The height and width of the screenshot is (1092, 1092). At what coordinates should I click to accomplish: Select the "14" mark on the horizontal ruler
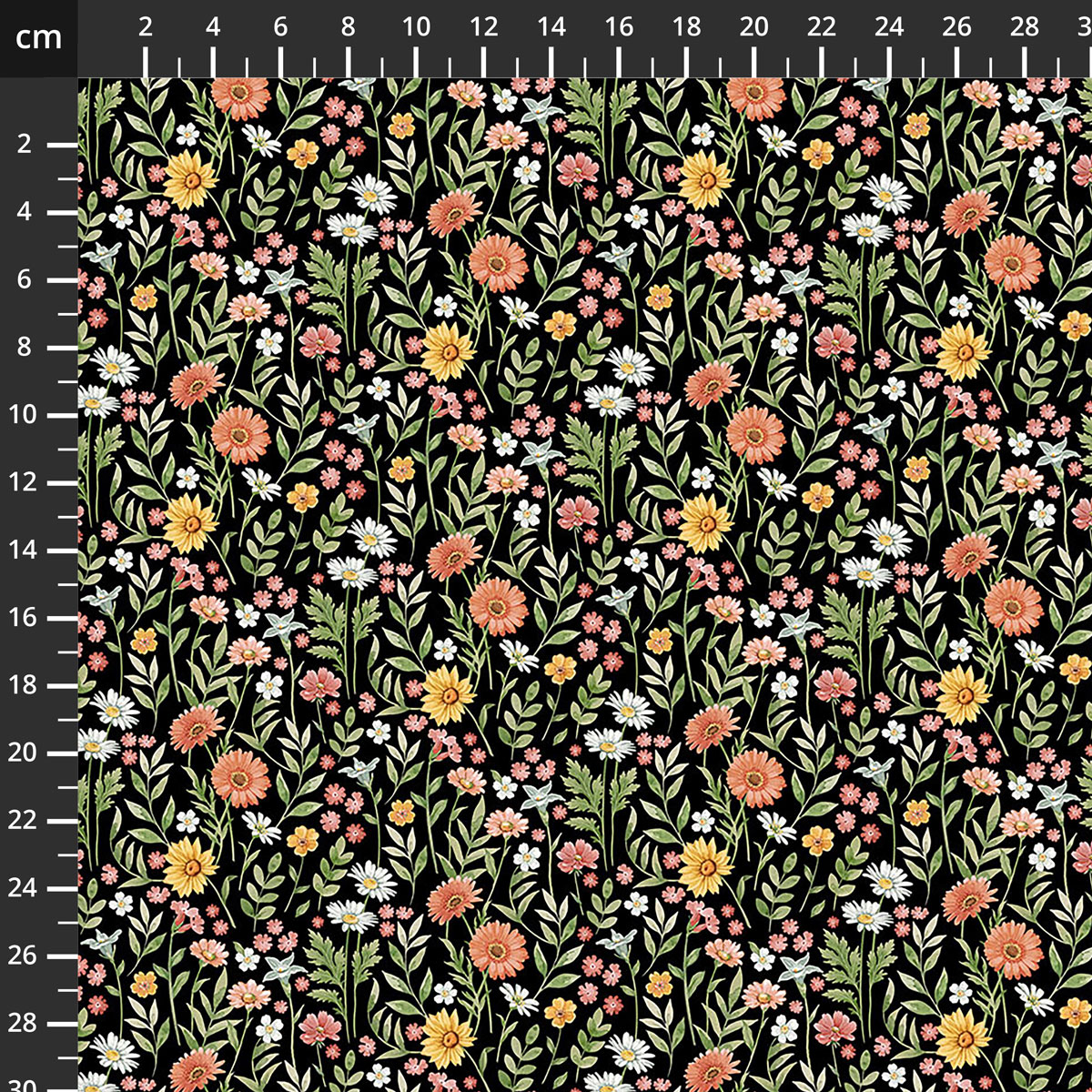coord(551,27)
